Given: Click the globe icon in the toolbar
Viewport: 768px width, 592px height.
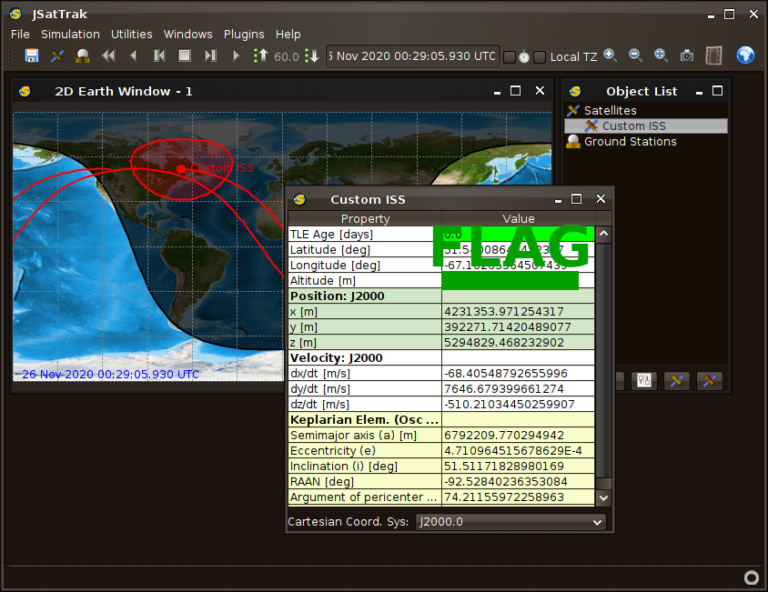Looking at the screenshot, I should 745,56.
